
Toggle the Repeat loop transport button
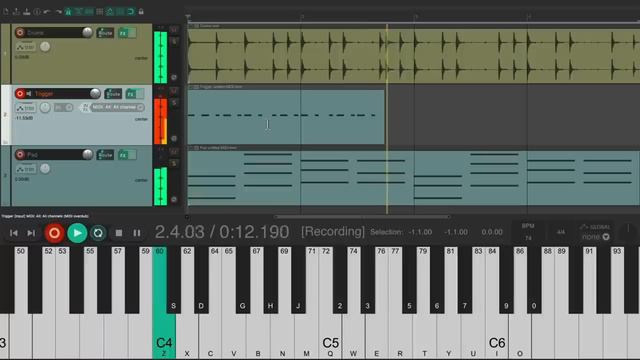[98, 233]
